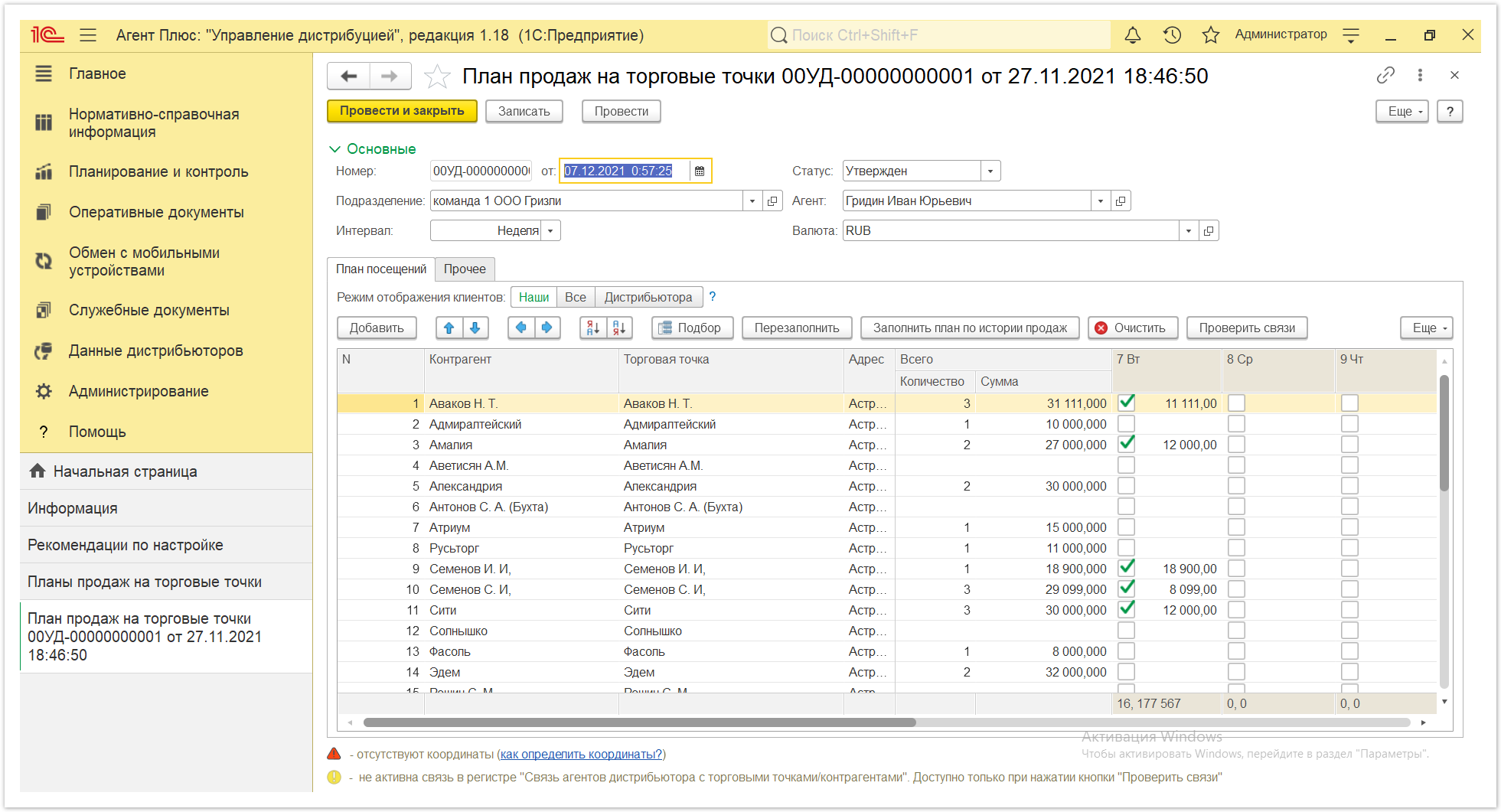This screenshot has width=1501, height=812.
Task: Click Заполнить план по истории продаж
Action: (970, 328)
